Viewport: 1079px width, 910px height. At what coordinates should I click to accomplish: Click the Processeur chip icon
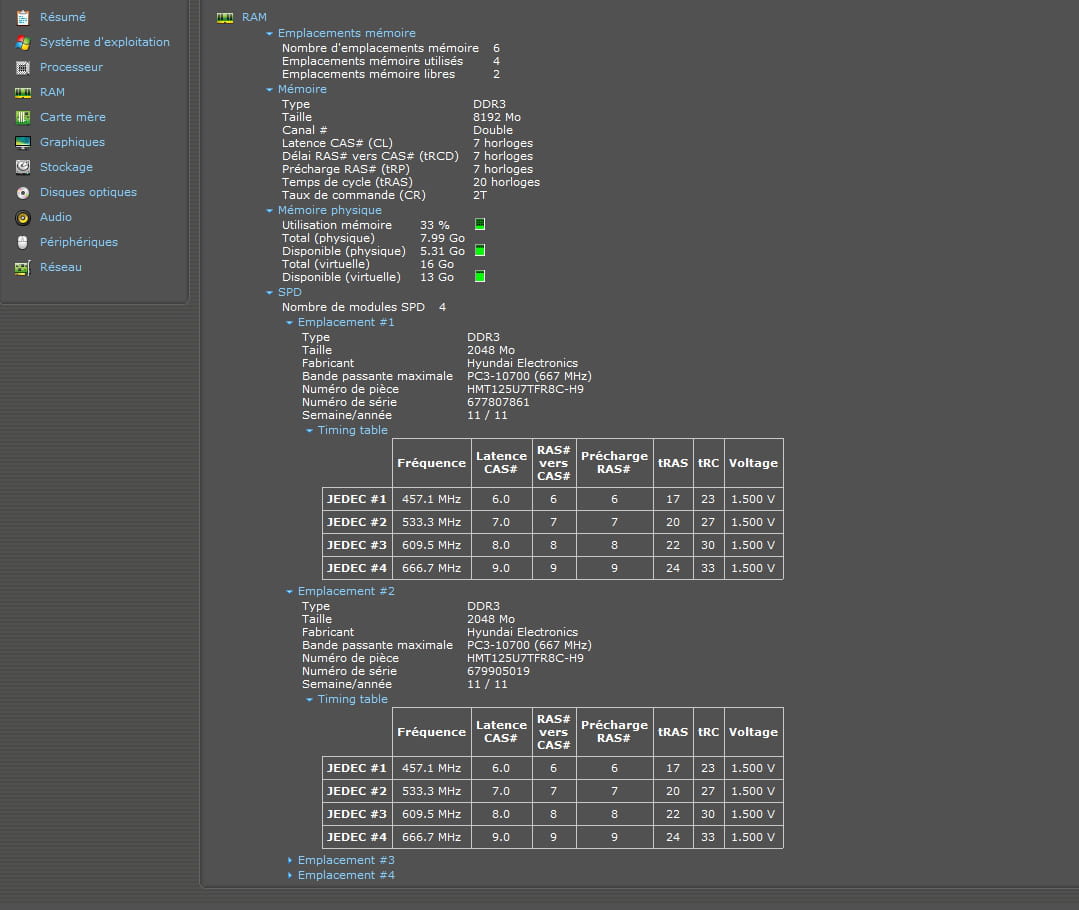(x=22, y=67)
